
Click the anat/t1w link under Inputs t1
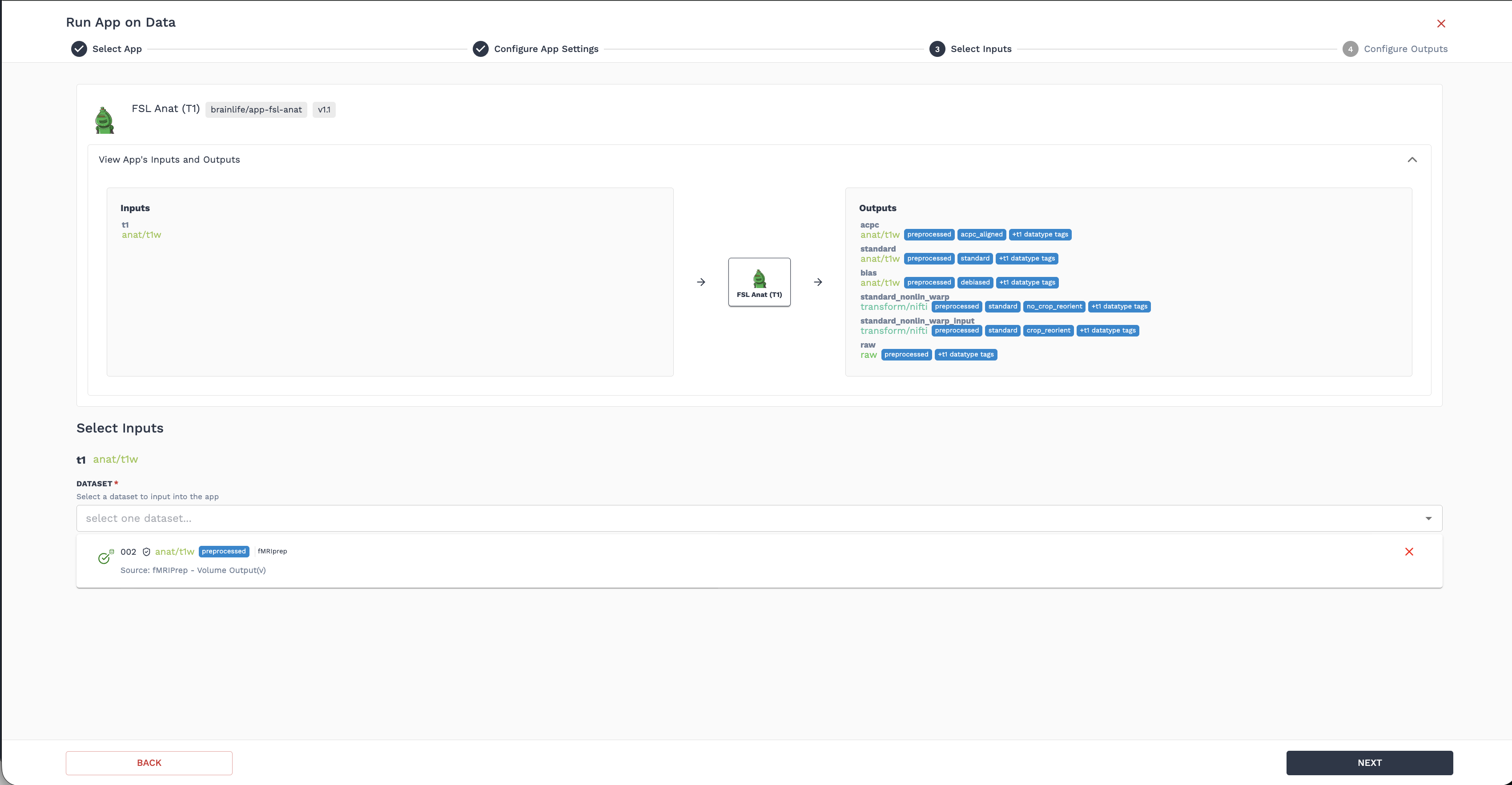141,235
